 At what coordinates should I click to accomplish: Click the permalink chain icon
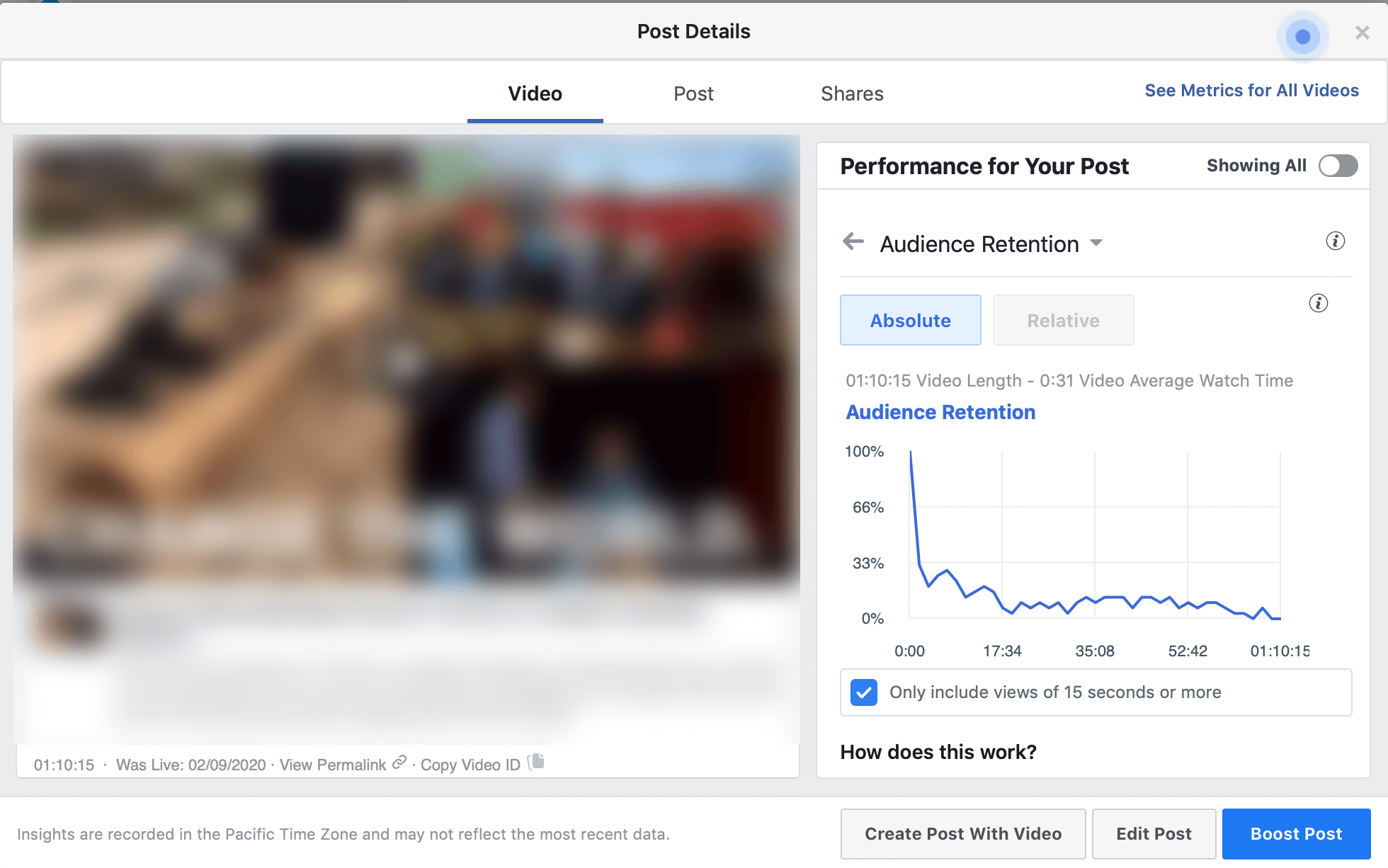point(399,763)
